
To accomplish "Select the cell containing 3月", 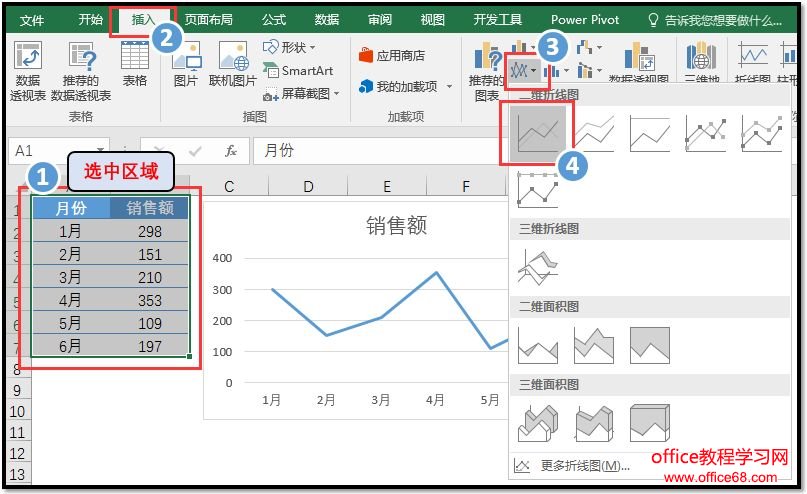I will tap(70, 277).
